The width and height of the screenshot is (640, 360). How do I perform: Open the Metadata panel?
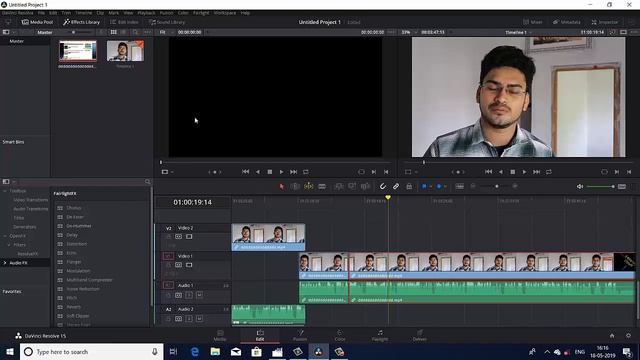click(x=567, y=22)
